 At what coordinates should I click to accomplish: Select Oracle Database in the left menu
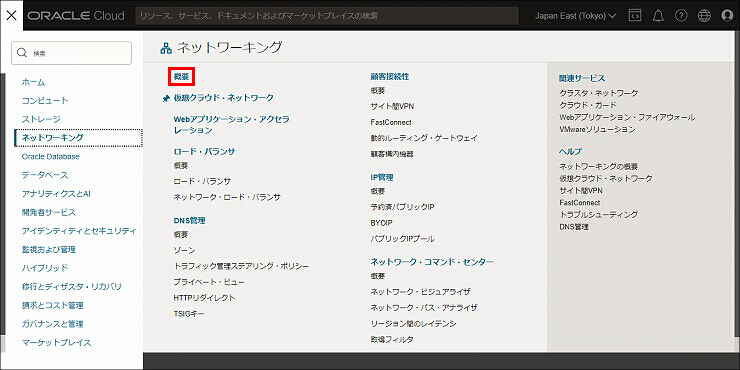(50, 156)
